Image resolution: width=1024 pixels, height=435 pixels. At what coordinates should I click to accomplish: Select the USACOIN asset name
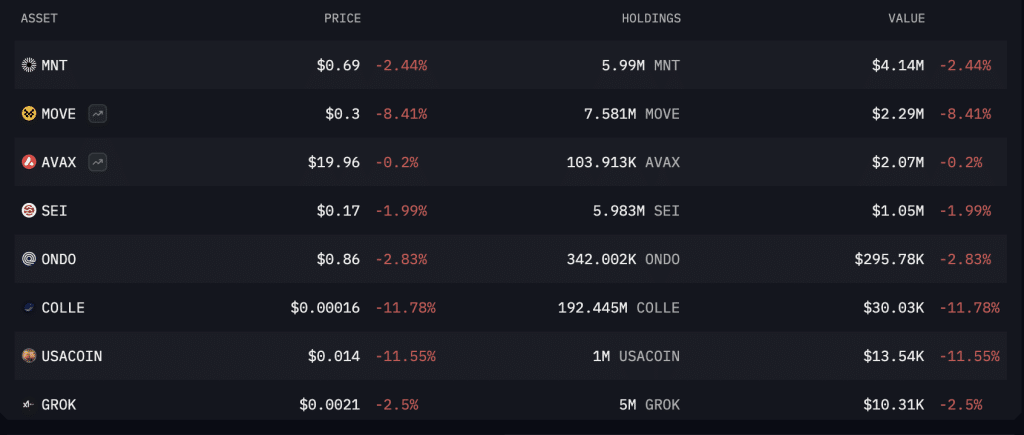pyautogui.click(x=72, y=356)
